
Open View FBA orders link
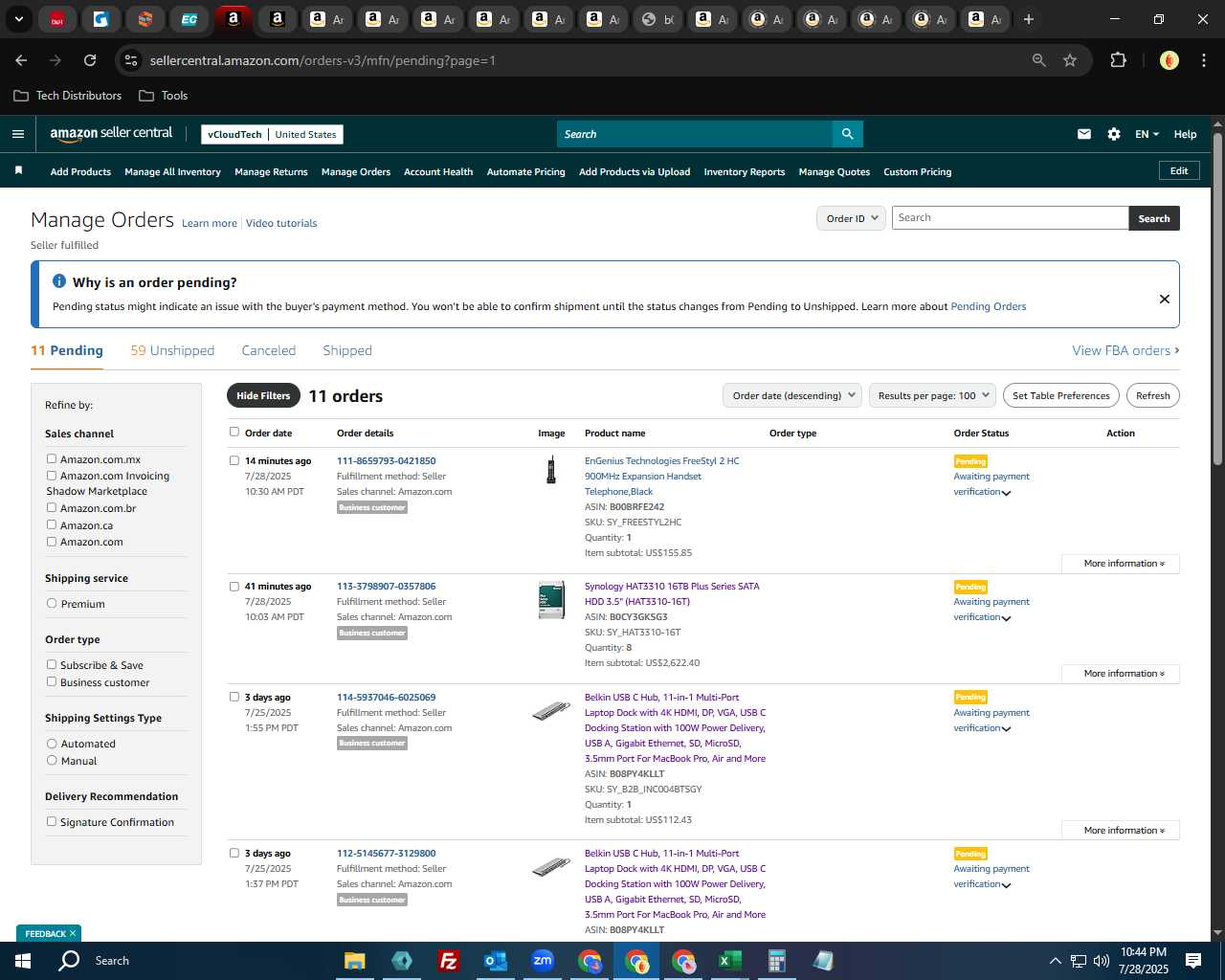1125,350
